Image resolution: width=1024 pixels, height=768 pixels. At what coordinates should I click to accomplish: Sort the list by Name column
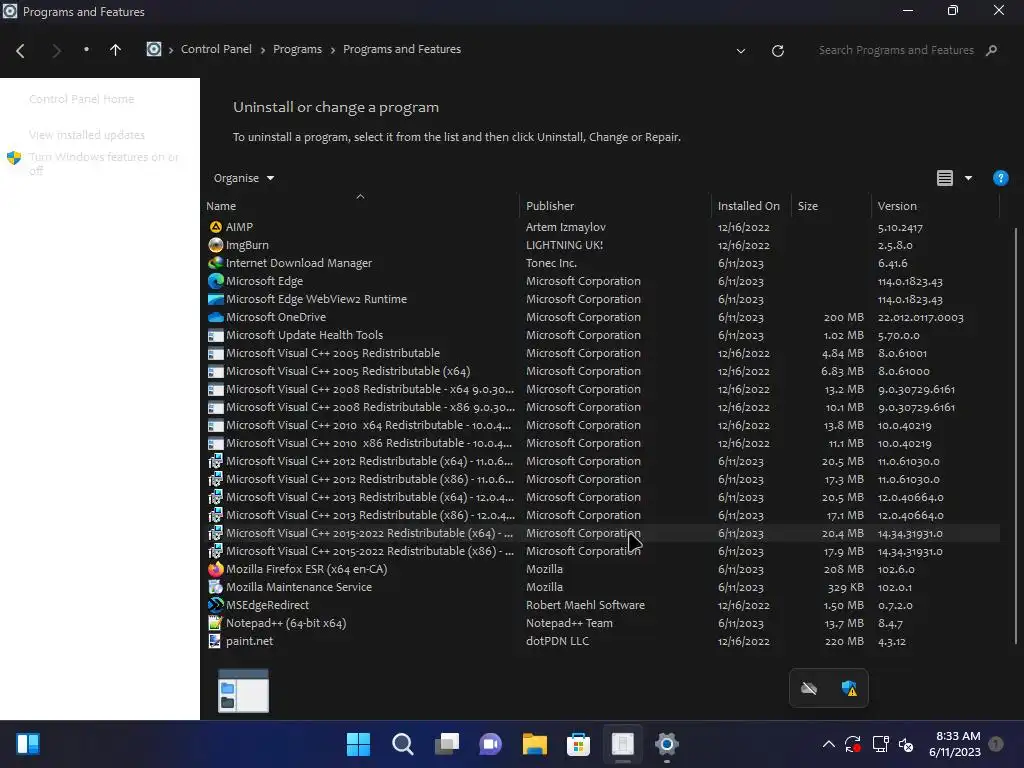pos(361,206)
